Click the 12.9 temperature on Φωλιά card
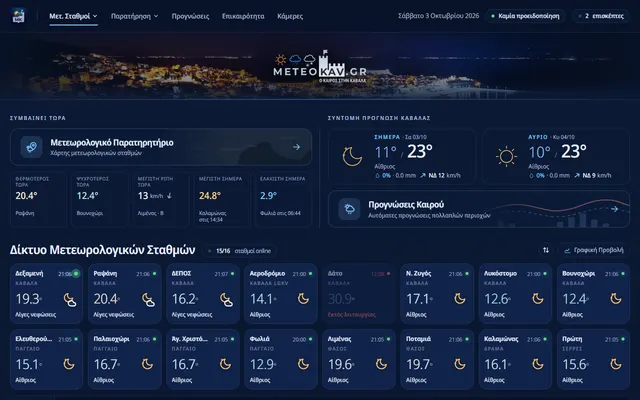The width and height of the screenshot is (640, 400). point(262,364)
